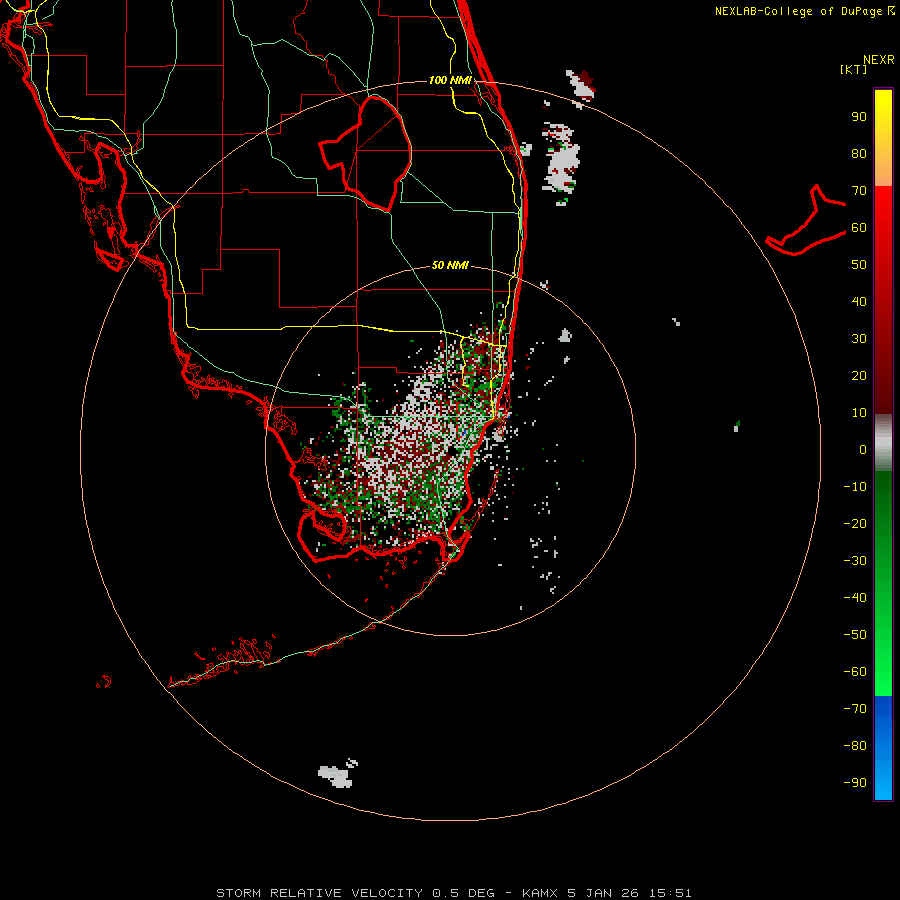
Task: Click the -30 value on the velocity scale
Action: tap(855, 561)
